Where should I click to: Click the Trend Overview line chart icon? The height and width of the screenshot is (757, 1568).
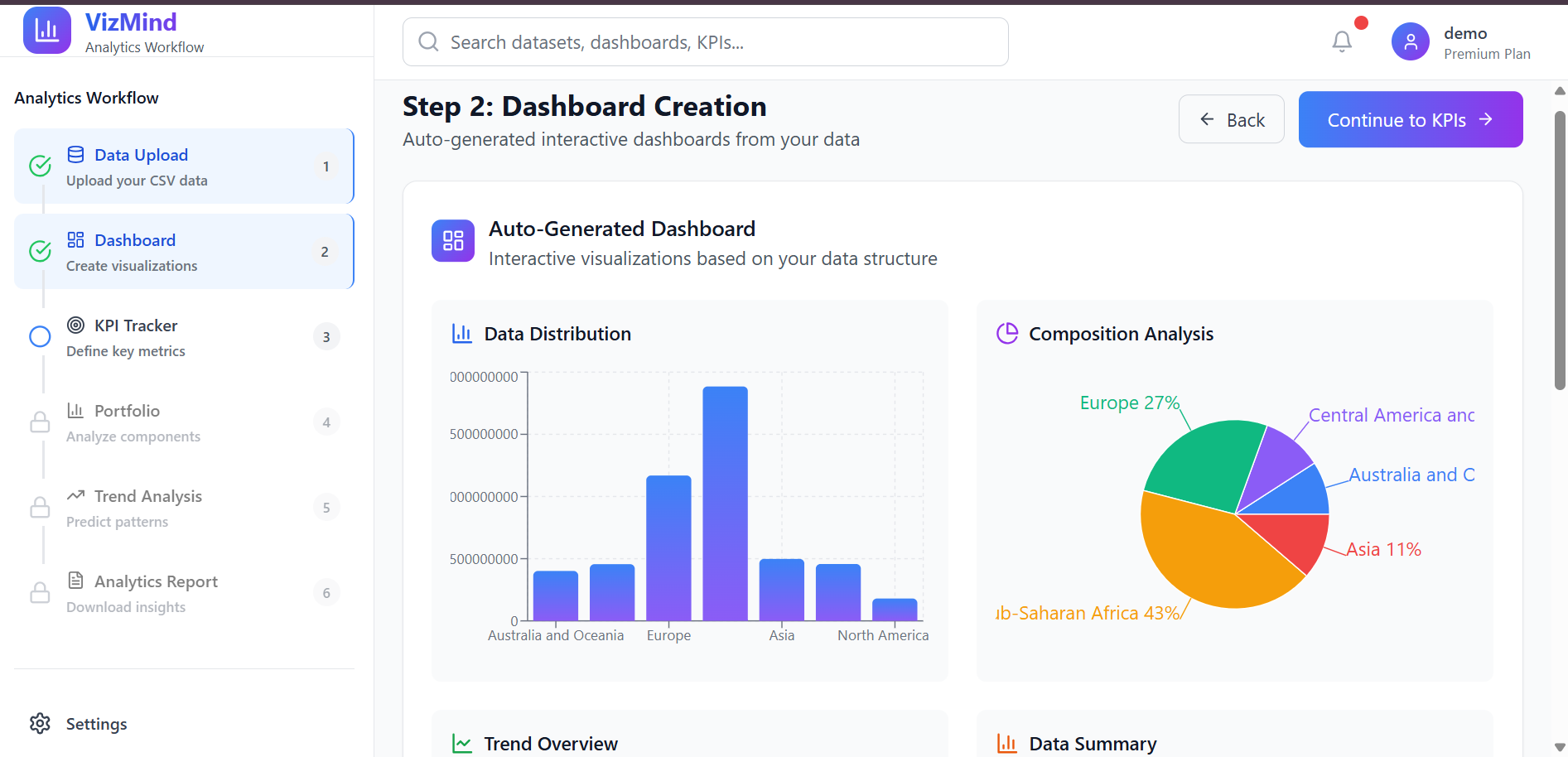coord(461,743)
